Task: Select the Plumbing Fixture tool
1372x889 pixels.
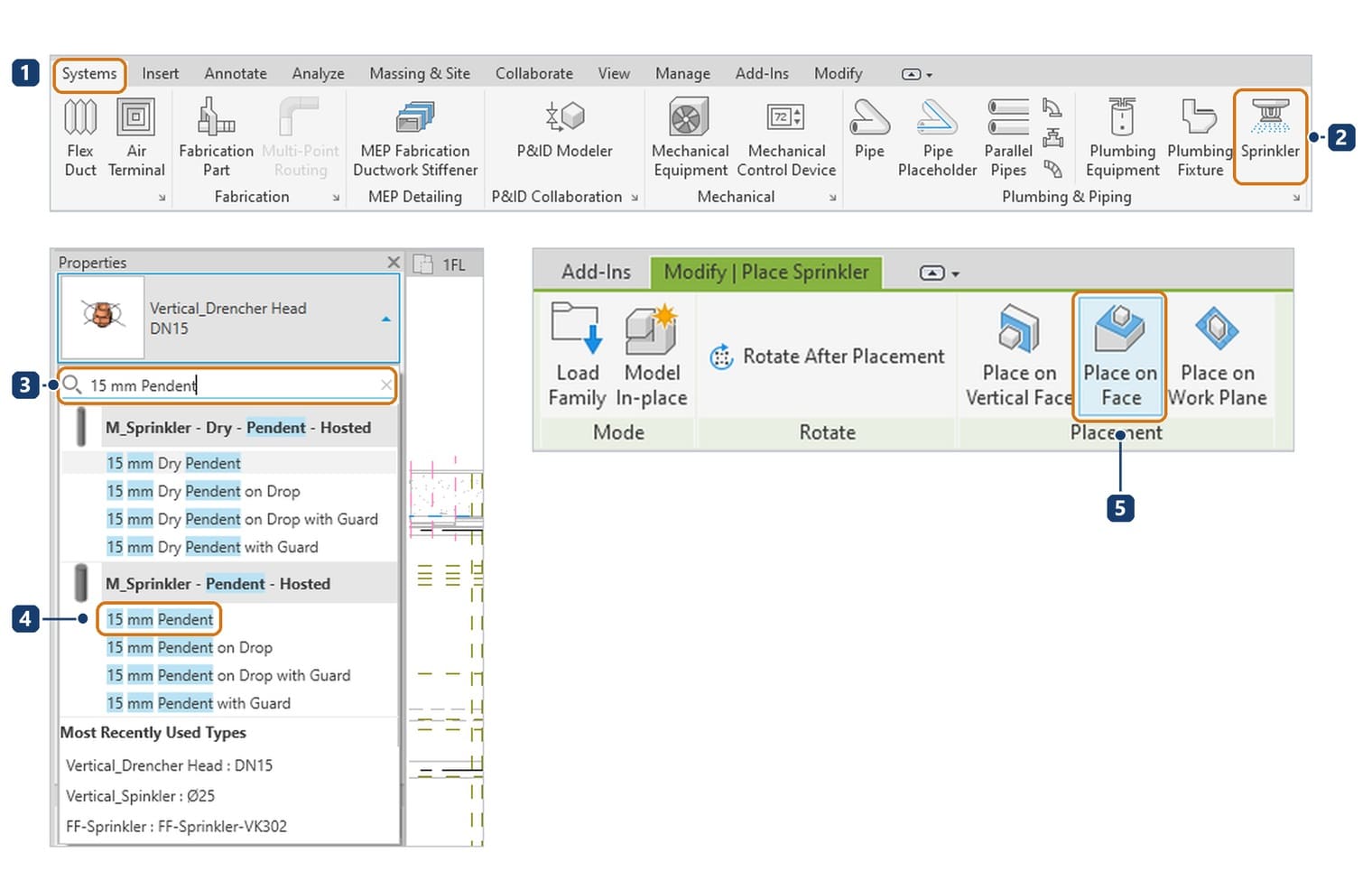Action: tap(1200, 137)
